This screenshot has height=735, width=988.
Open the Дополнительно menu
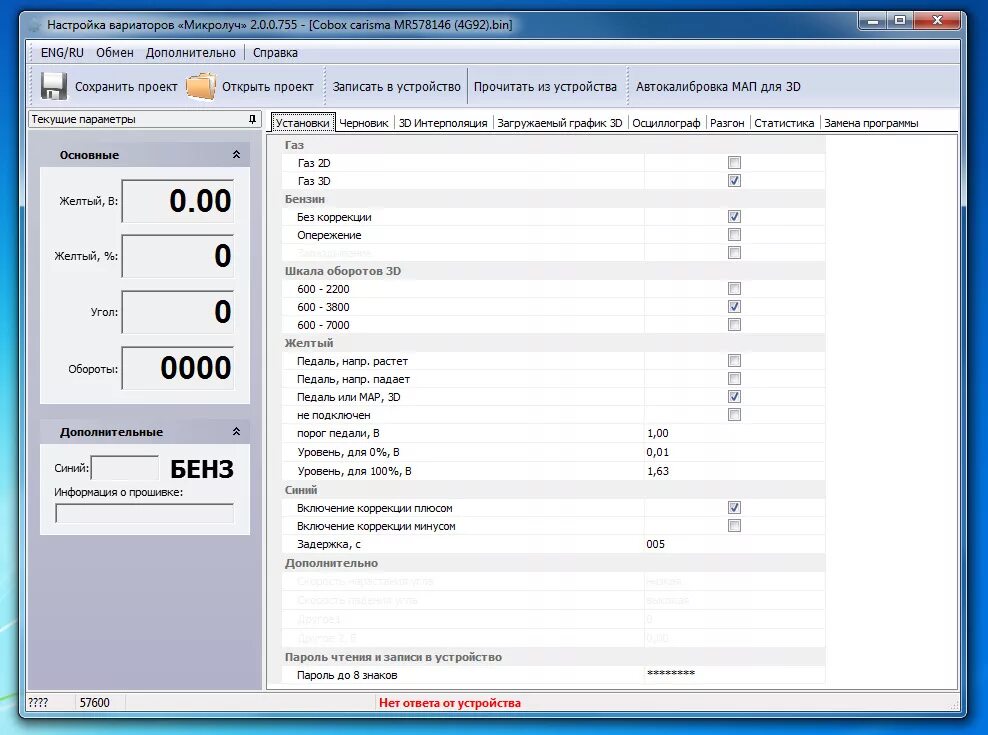click(190, 53)
